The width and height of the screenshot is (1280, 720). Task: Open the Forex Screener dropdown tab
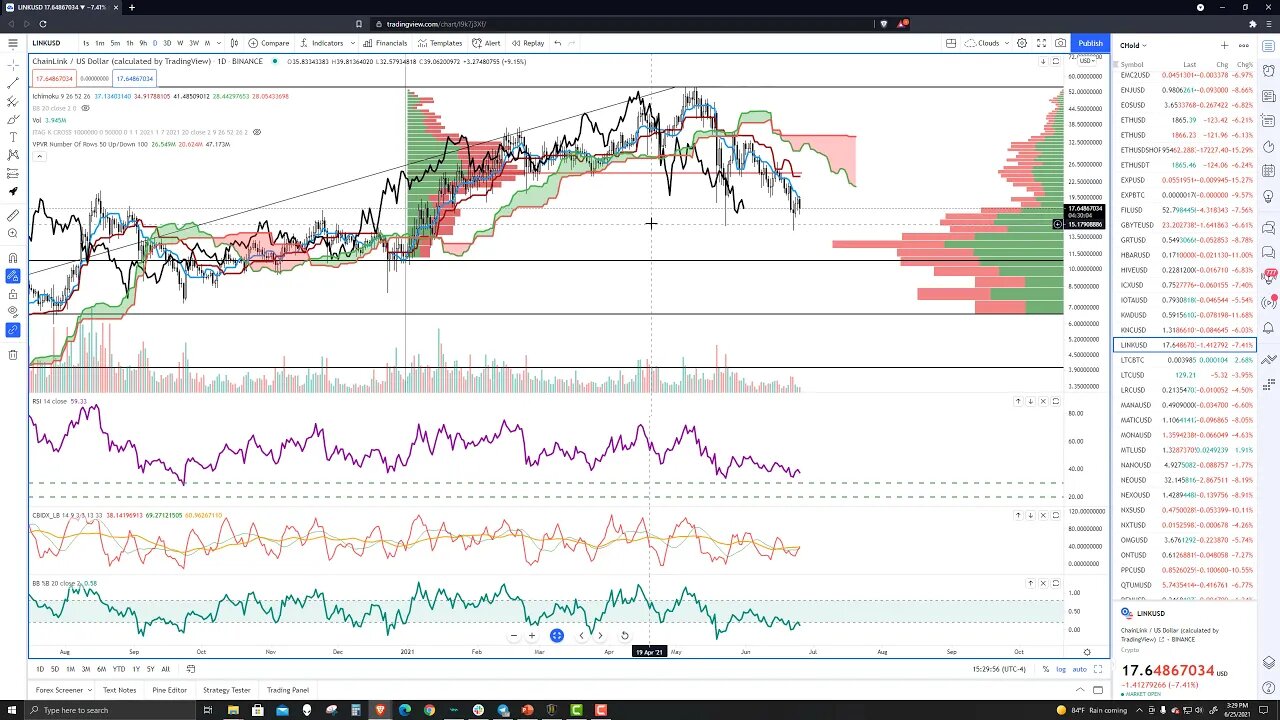(63, 690)
